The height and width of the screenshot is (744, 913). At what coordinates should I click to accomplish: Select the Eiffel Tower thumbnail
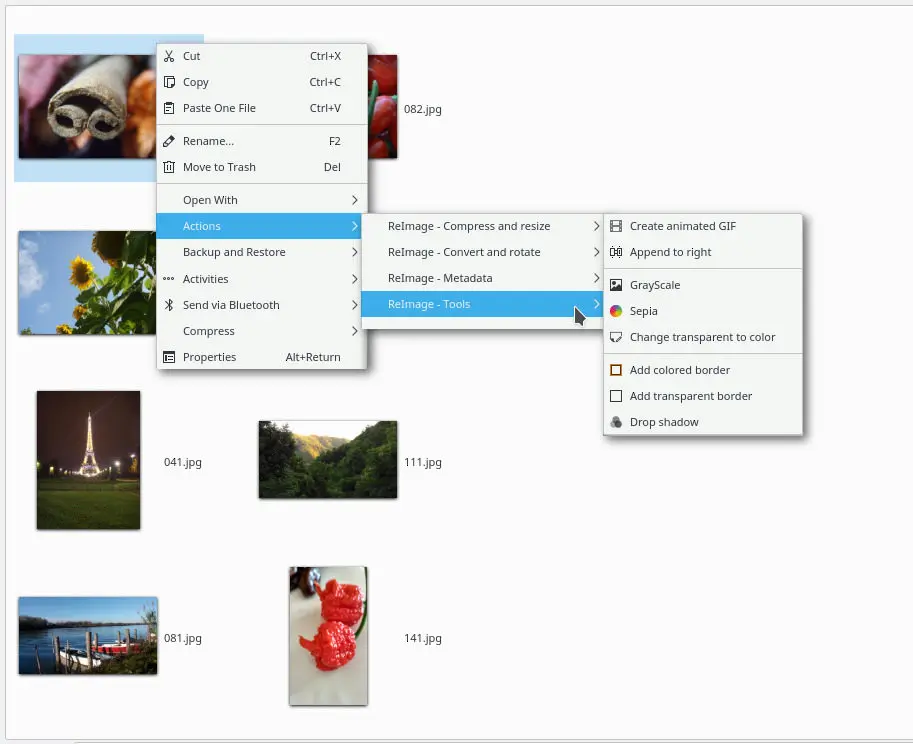coord(89,460)
